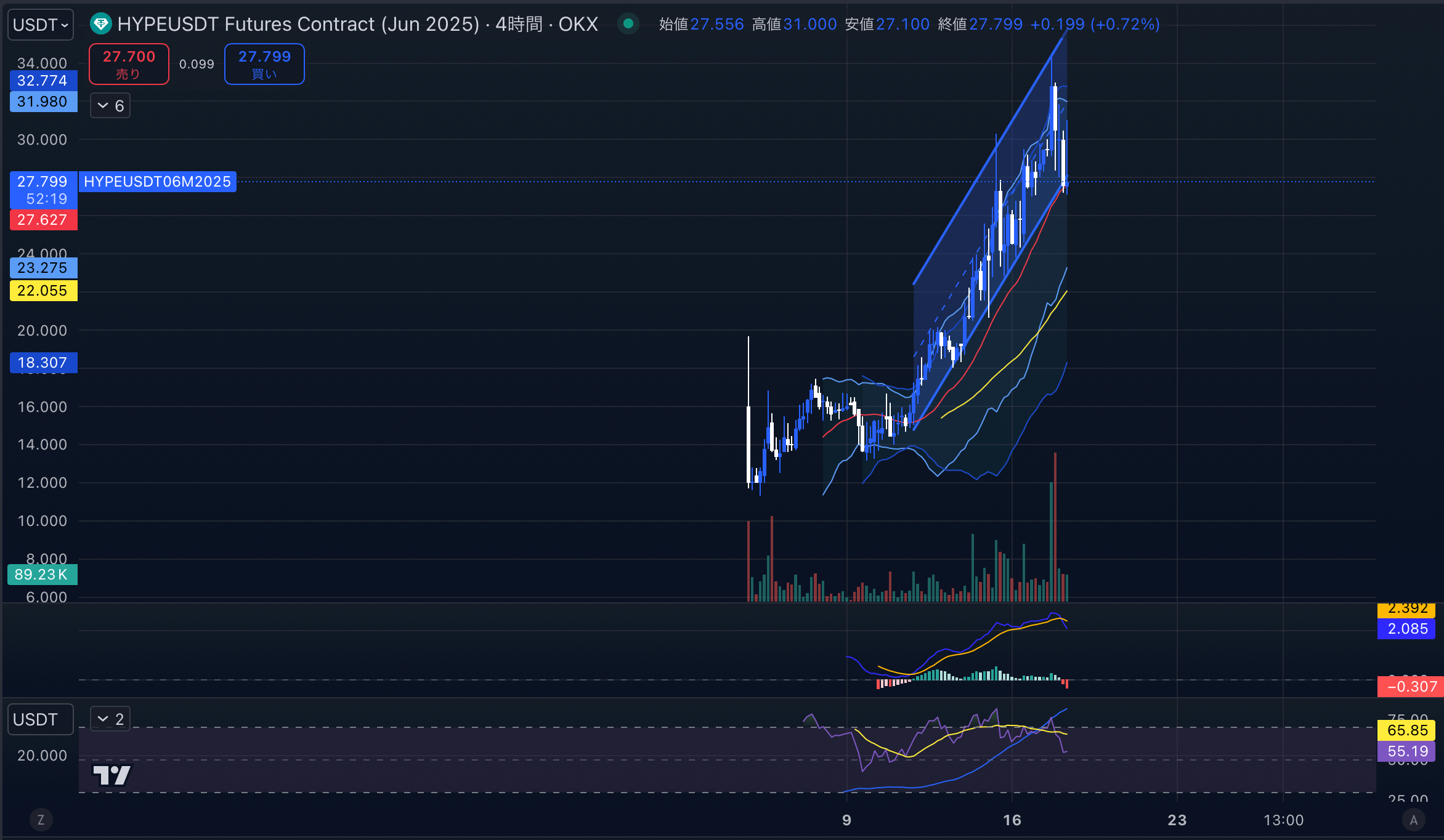Open the HYPEUSDT Futures Contract symbol title
The width and height of the screenshot is (1444, 840).
357,25
